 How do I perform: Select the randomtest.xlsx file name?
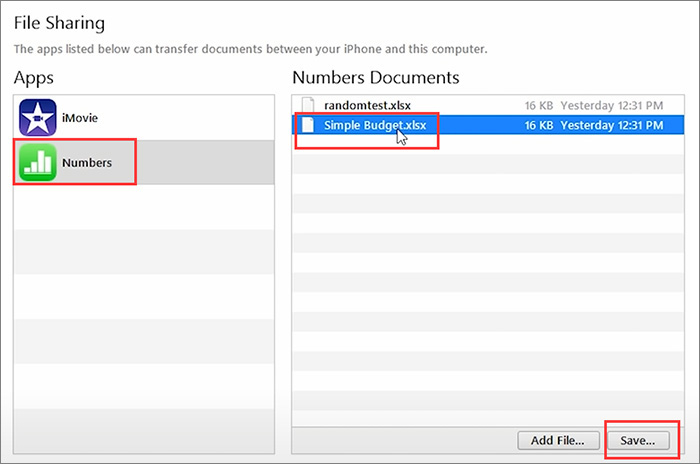pyautogui.click(x=367, y=105)
